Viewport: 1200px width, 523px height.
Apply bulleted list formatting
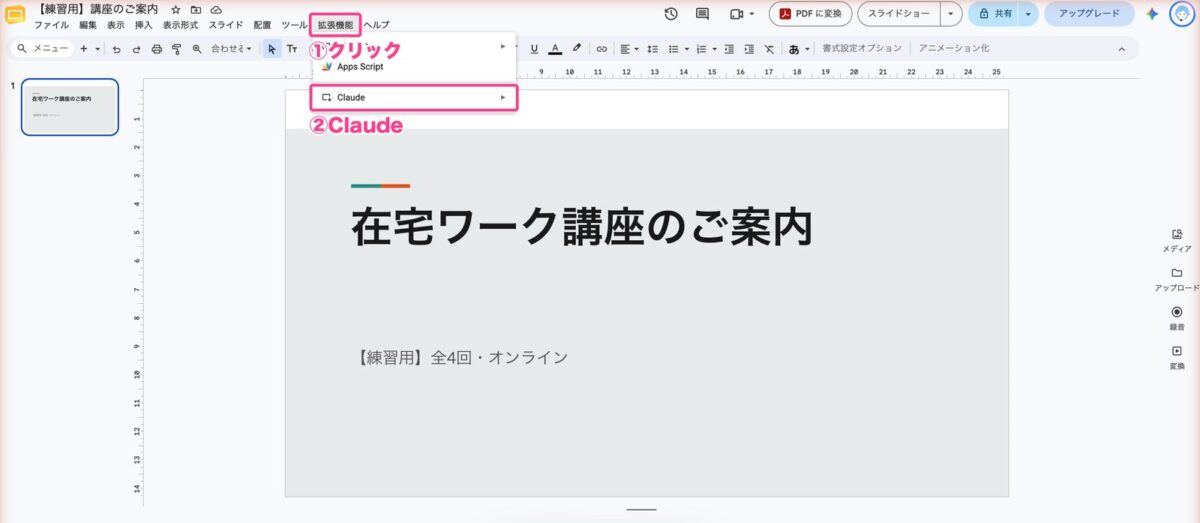673,48
